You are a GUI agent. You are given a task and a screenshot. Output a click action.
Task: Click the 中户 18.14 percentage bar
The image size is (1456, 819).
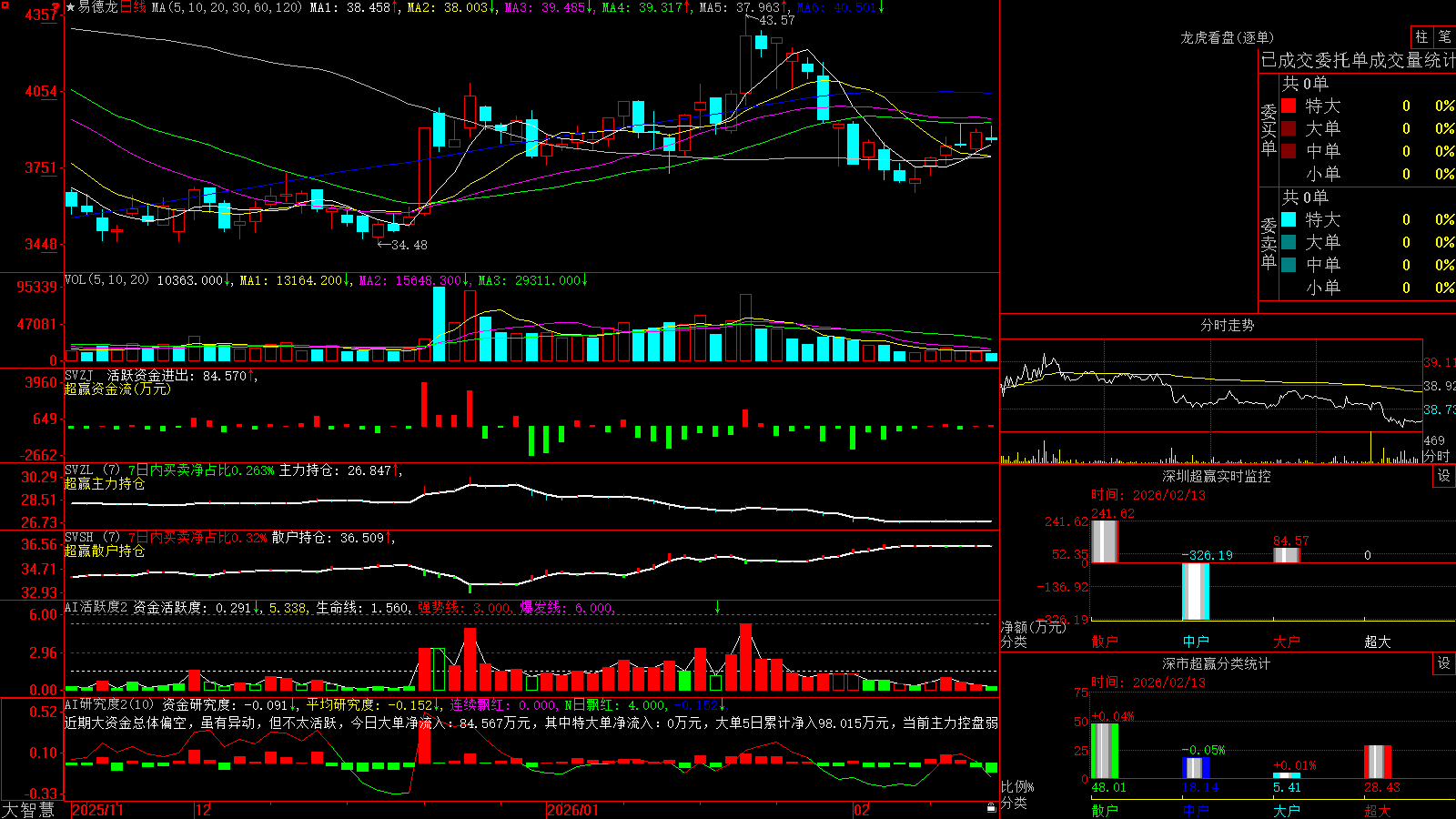1196,768
